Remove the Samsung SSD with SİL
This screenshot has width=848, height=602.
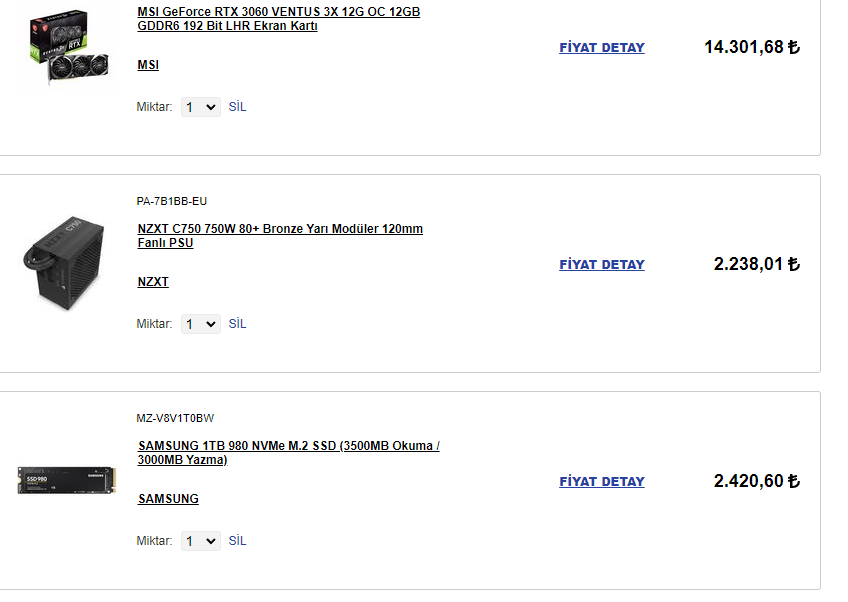237,541
